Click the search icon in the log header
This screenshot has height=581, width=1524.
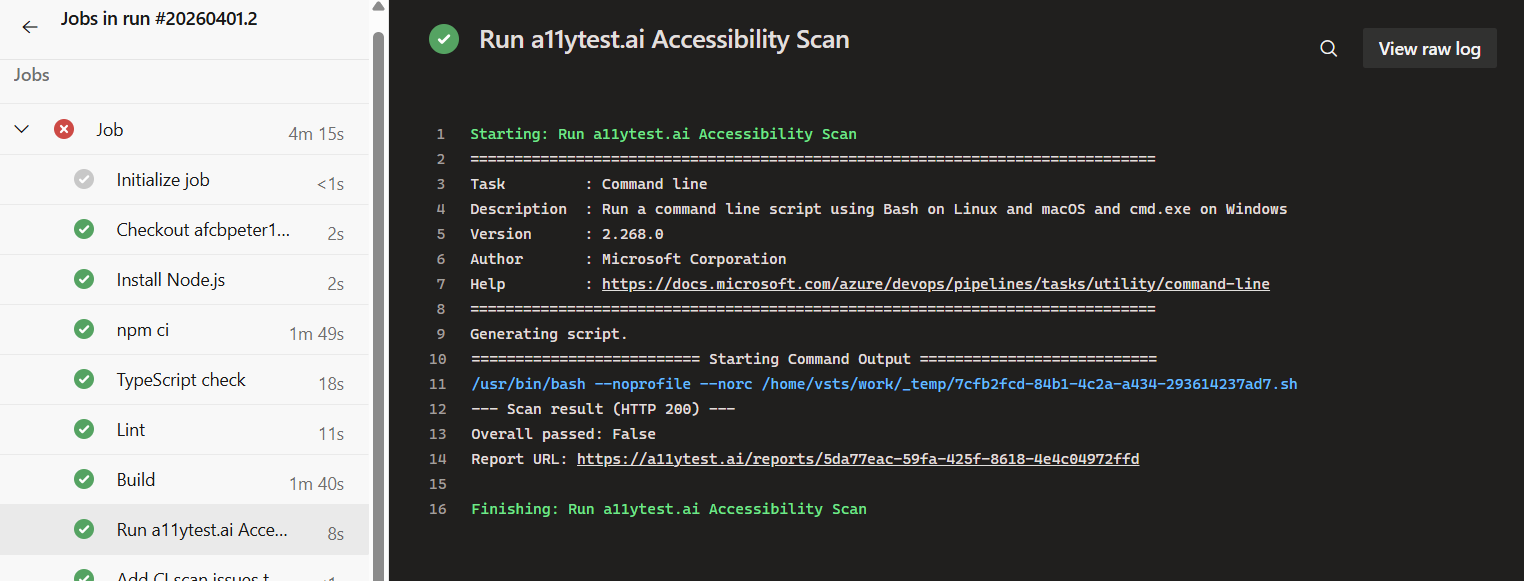tap(1328, 48)
